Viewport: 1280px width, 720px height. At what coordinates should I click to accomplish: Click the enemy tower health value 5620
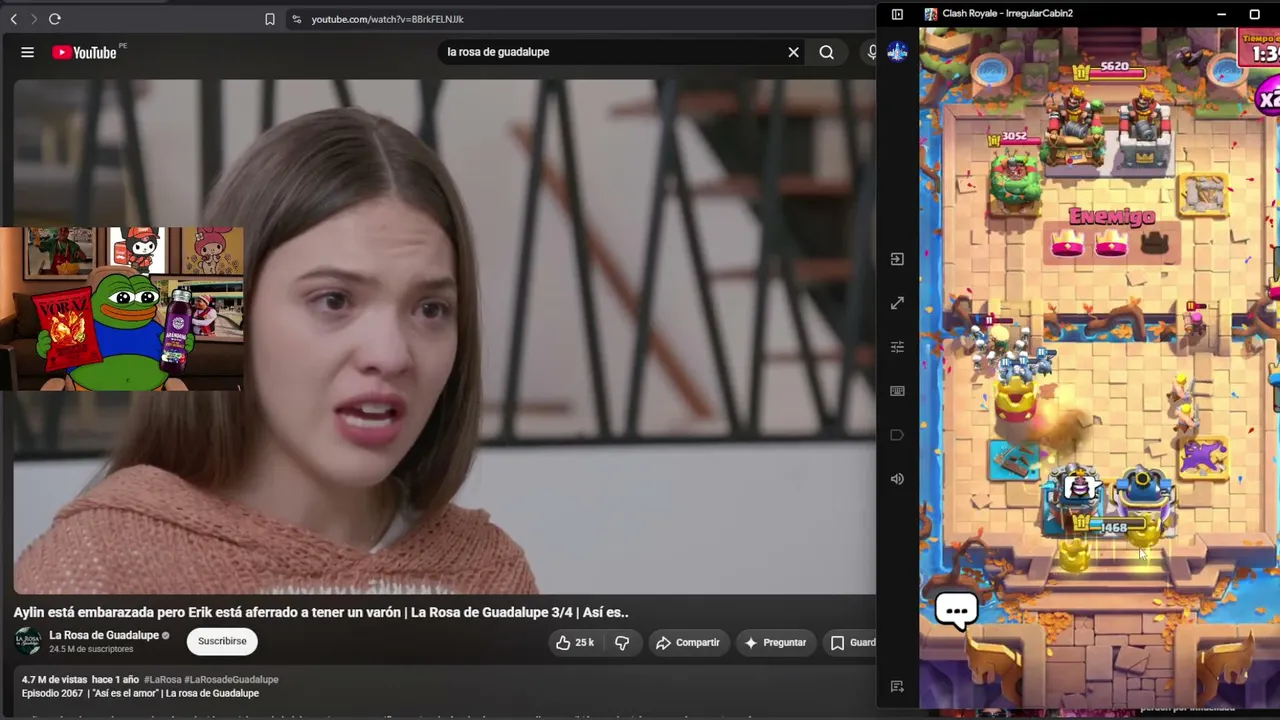(1114, 67)
